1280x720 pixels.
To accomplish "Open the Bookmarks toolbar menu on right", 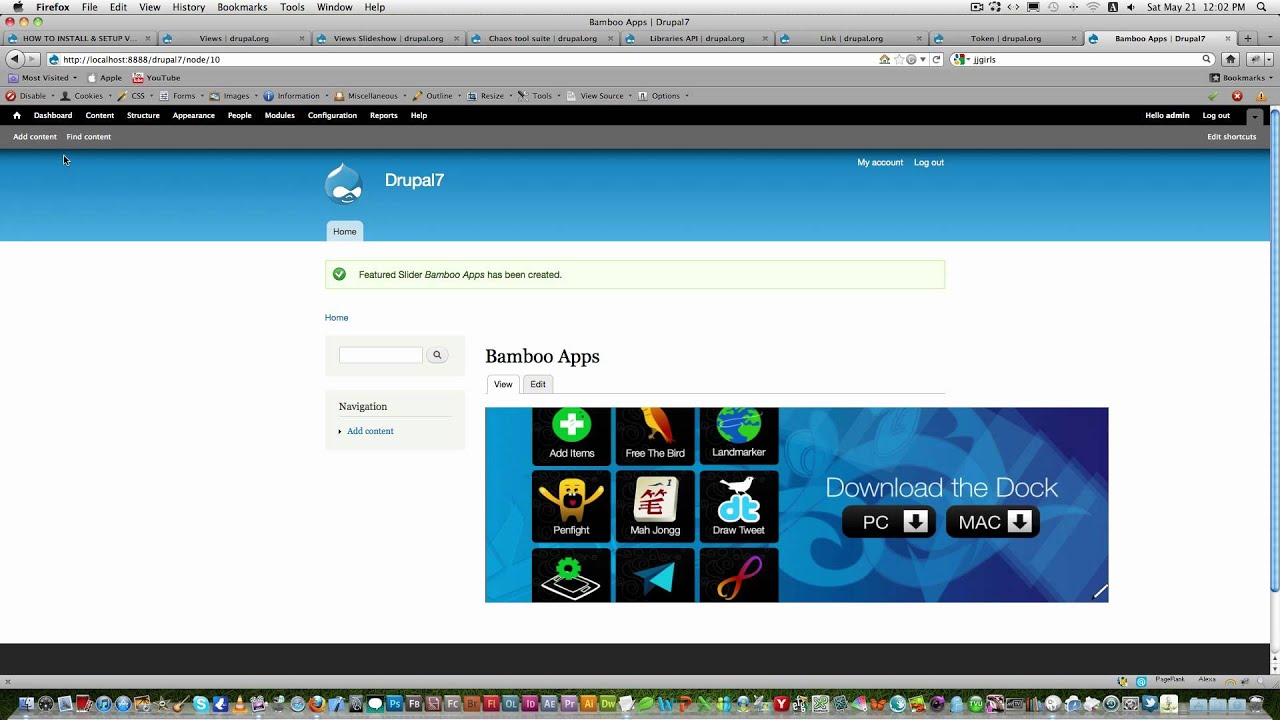I will point(1241,78).
